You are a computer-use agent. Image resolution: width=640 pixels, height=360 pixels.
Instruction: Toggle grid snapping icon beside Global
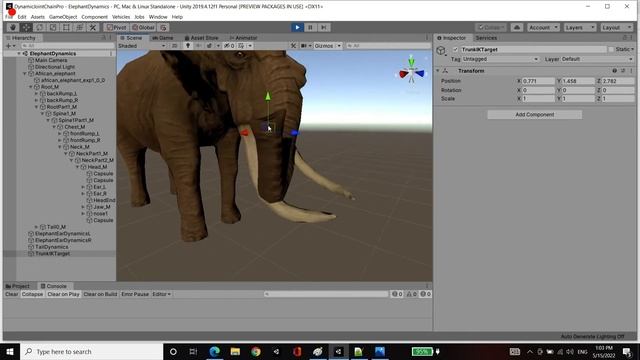[164, 27]
